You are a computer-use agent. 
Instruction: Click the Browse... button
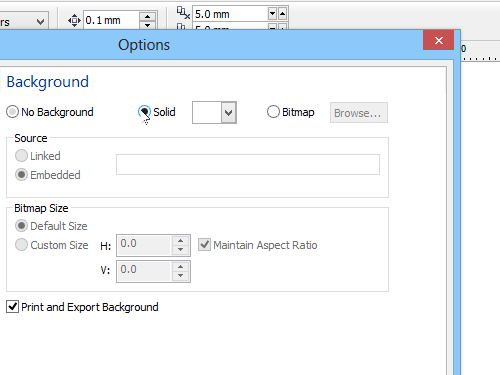click(x=359, y=113)
